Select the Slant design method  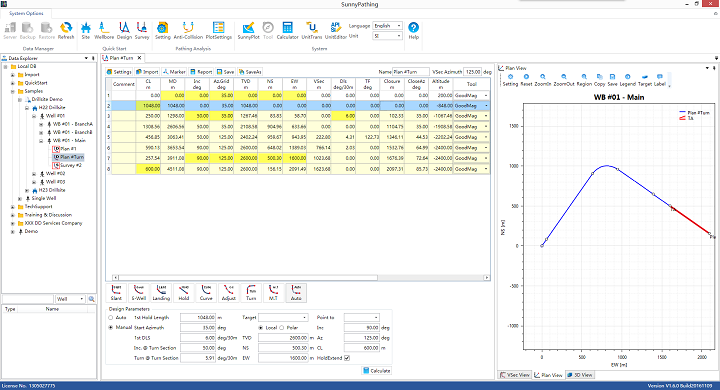click(116, 293)
